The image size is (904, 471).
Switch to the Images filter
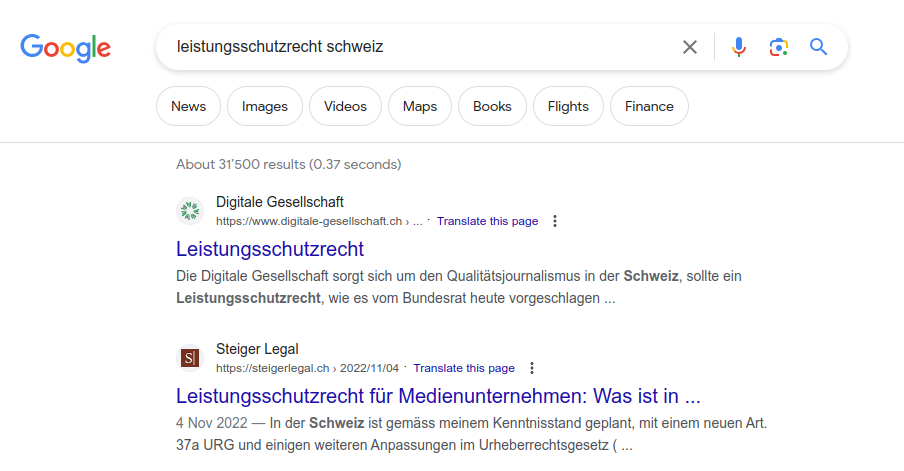(x=265, y=106)
